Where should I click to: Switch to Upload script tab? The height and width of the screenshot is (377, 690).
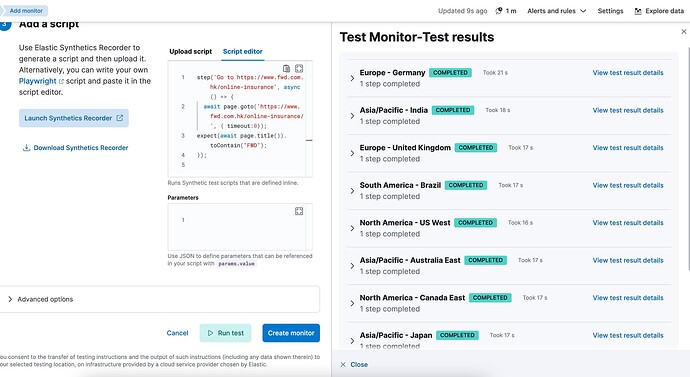click(x=191, y=51)
